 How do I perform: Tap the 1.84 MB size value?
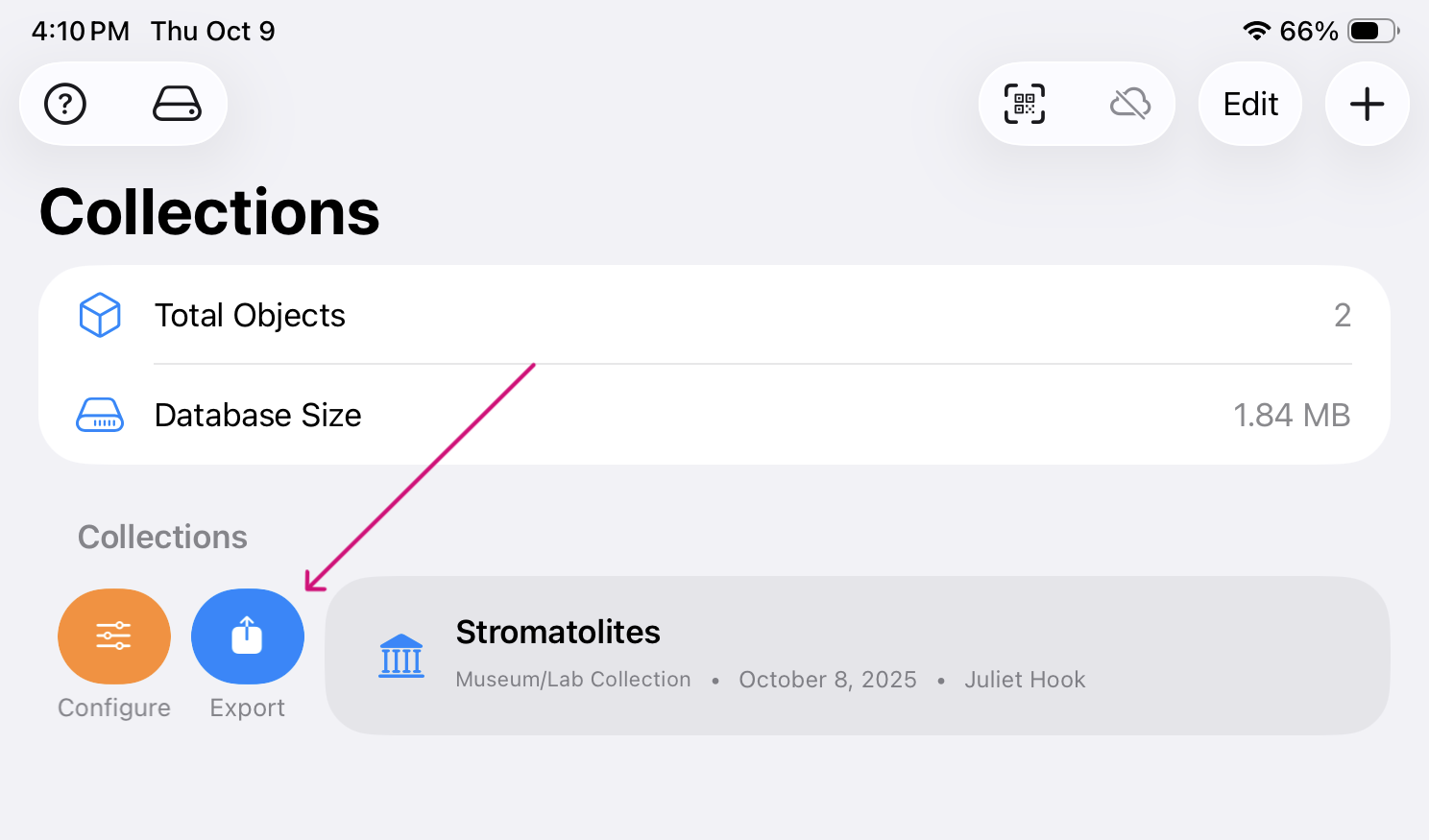point(1291,415)
